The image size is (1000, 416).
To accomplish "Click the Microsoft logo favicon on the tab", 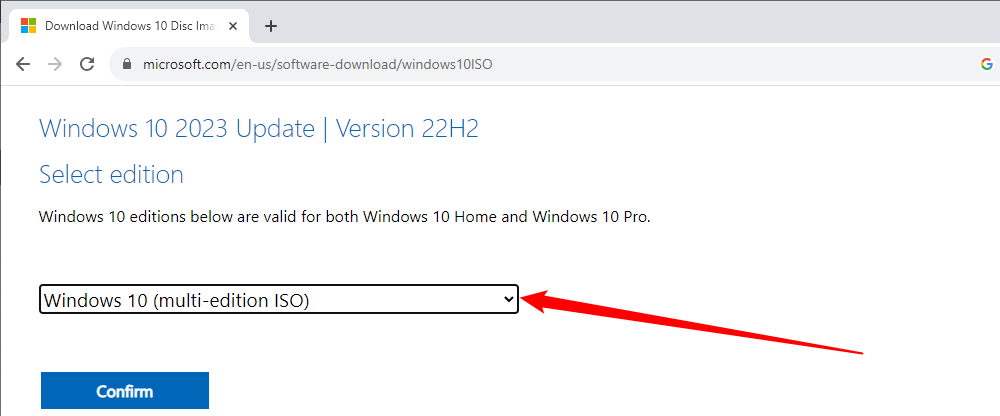I will pos(29,26).
